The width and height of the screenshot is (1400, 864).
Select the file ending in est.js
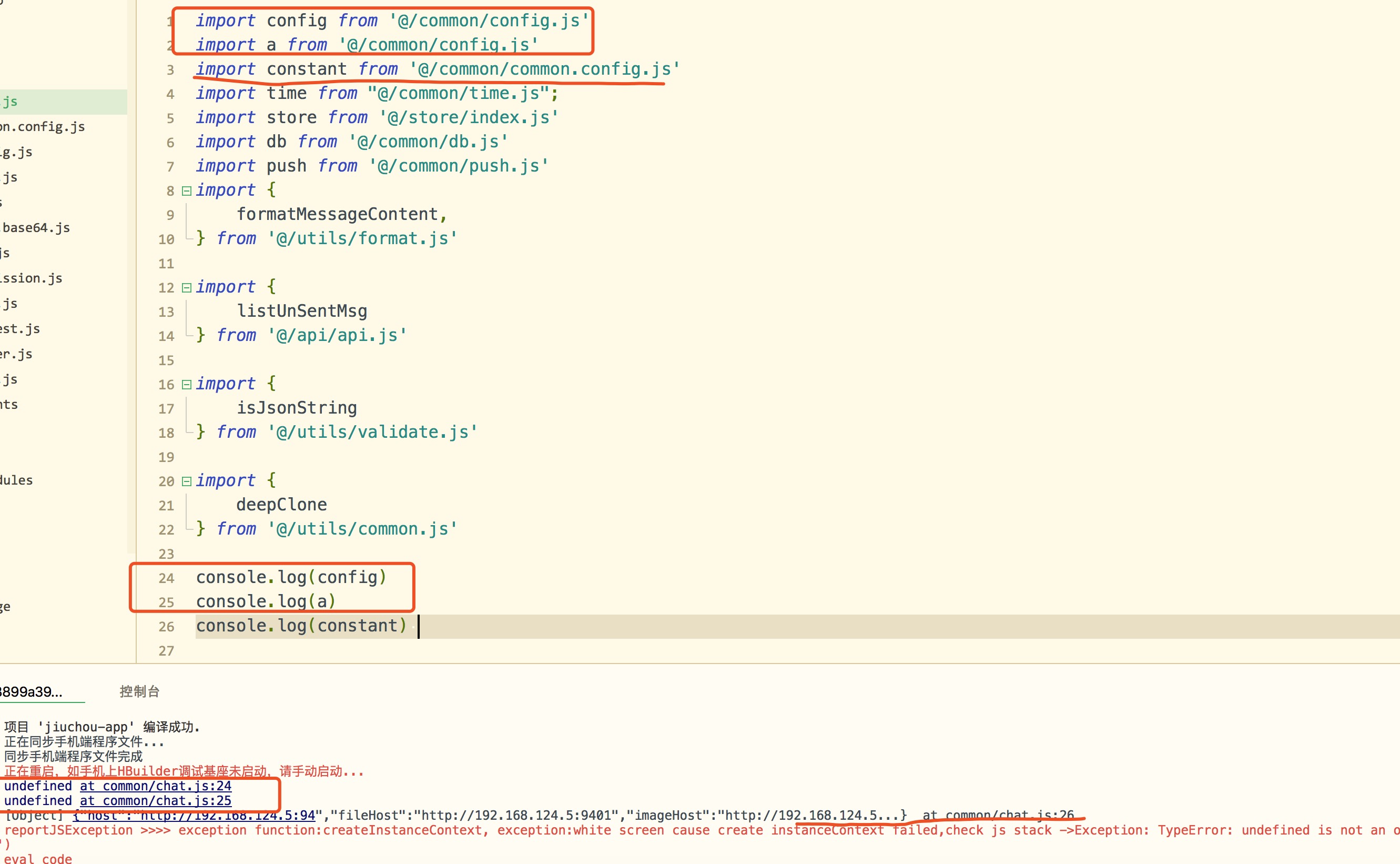pos(20,328)
